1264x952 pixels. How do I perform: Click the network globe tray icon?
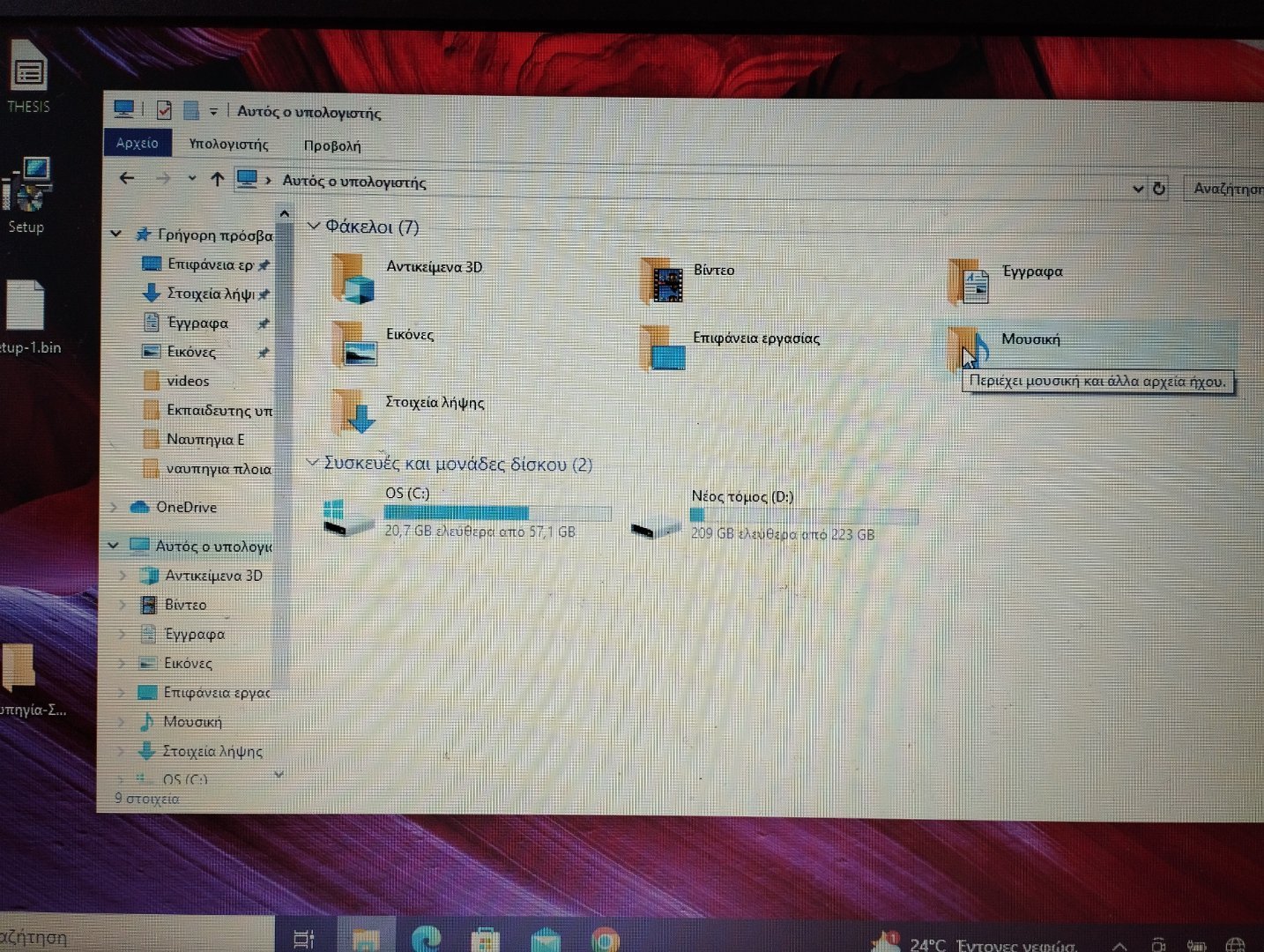[x=1235, y=946]
